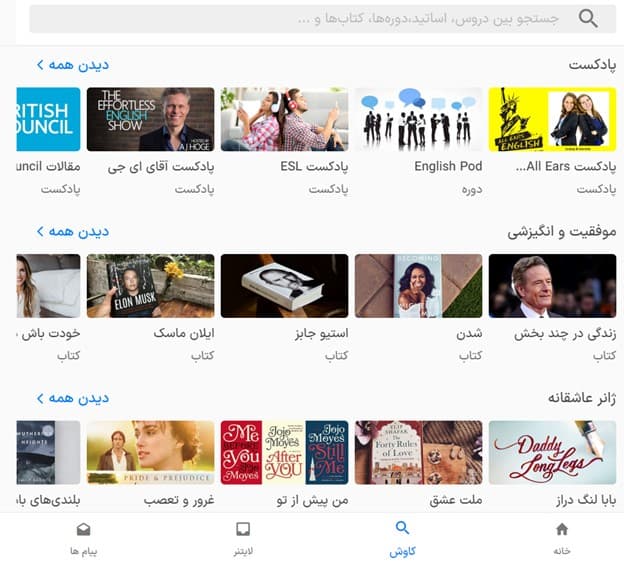Open the Leitner (لایتنر) box icon
Image resolution: width=624 pixels, height=563 pixels.
(x=243, y=529)
